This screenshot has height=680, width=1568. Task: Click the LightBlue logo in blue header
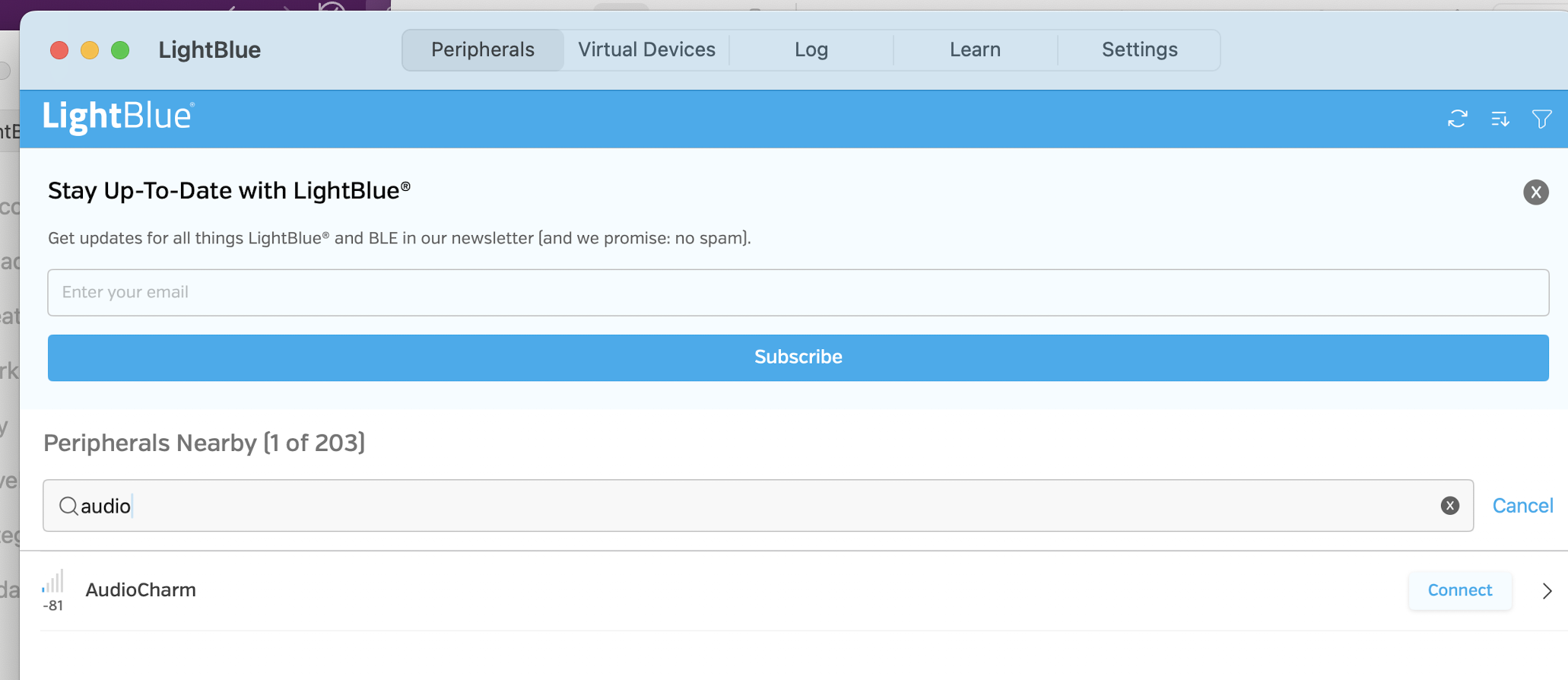(119, 116)
